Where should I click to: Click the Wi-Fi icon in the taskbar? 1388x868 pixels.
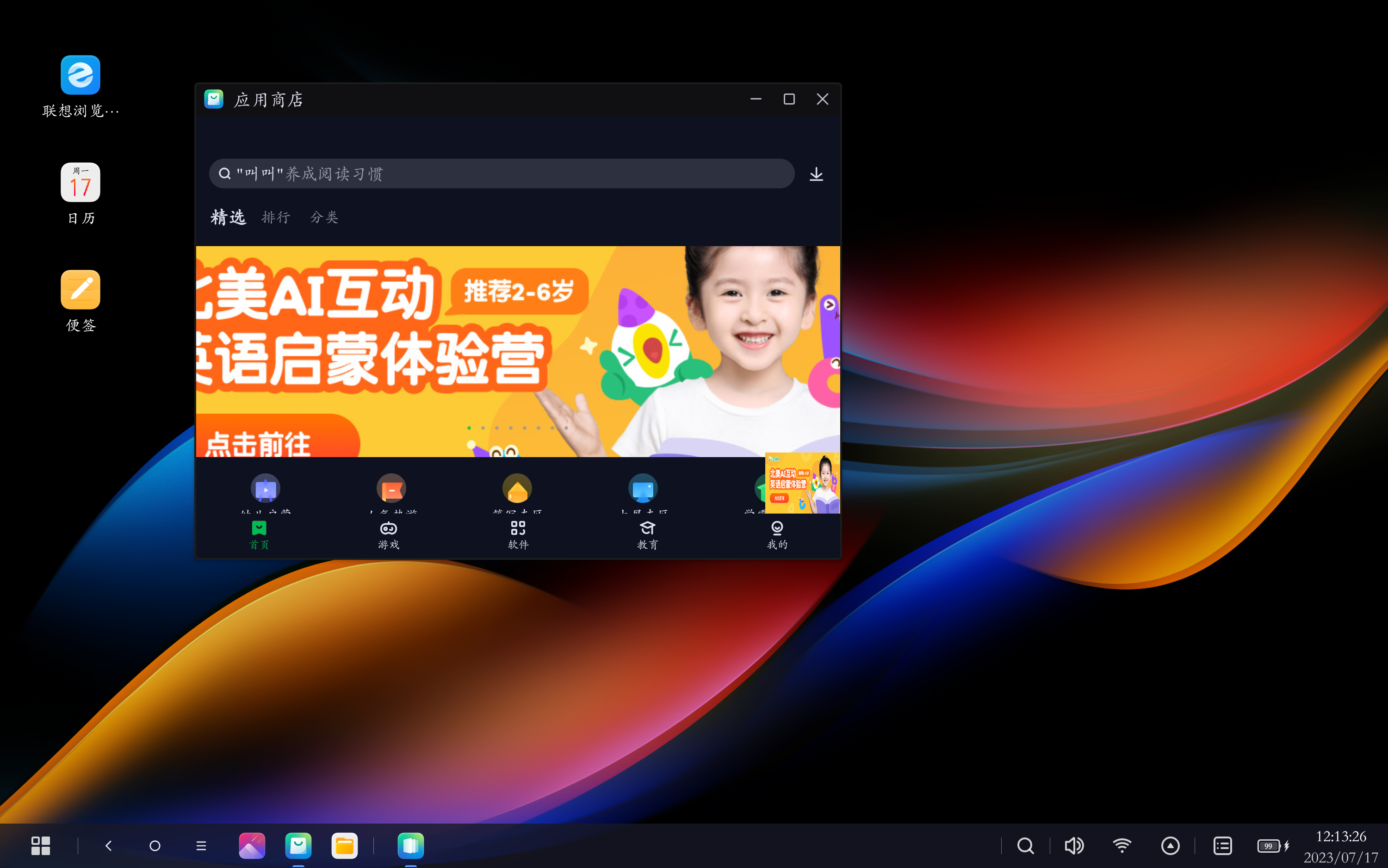pos(1122,846)
